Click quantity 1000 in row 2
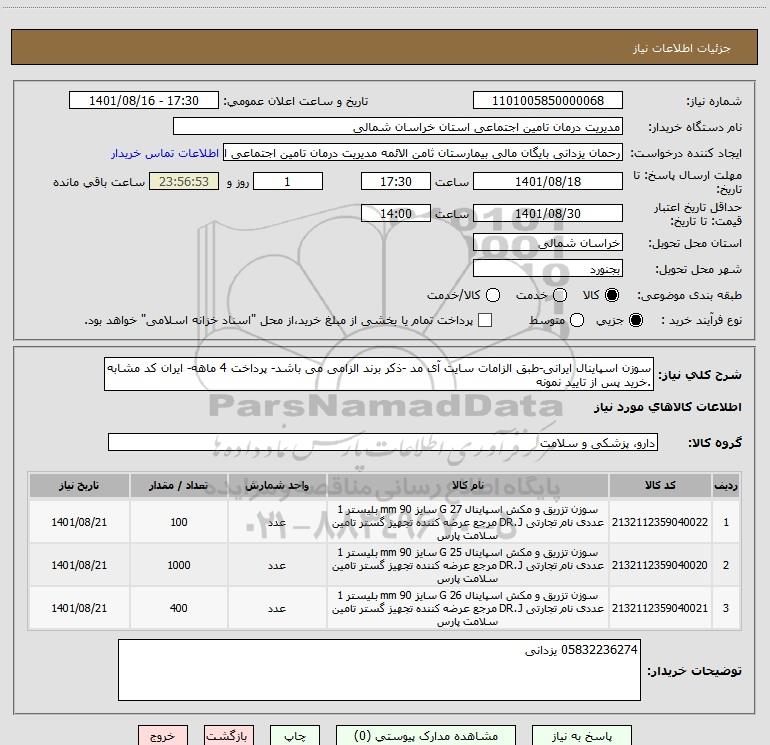This screenshot has height=745, width=770. click(179, 565)
